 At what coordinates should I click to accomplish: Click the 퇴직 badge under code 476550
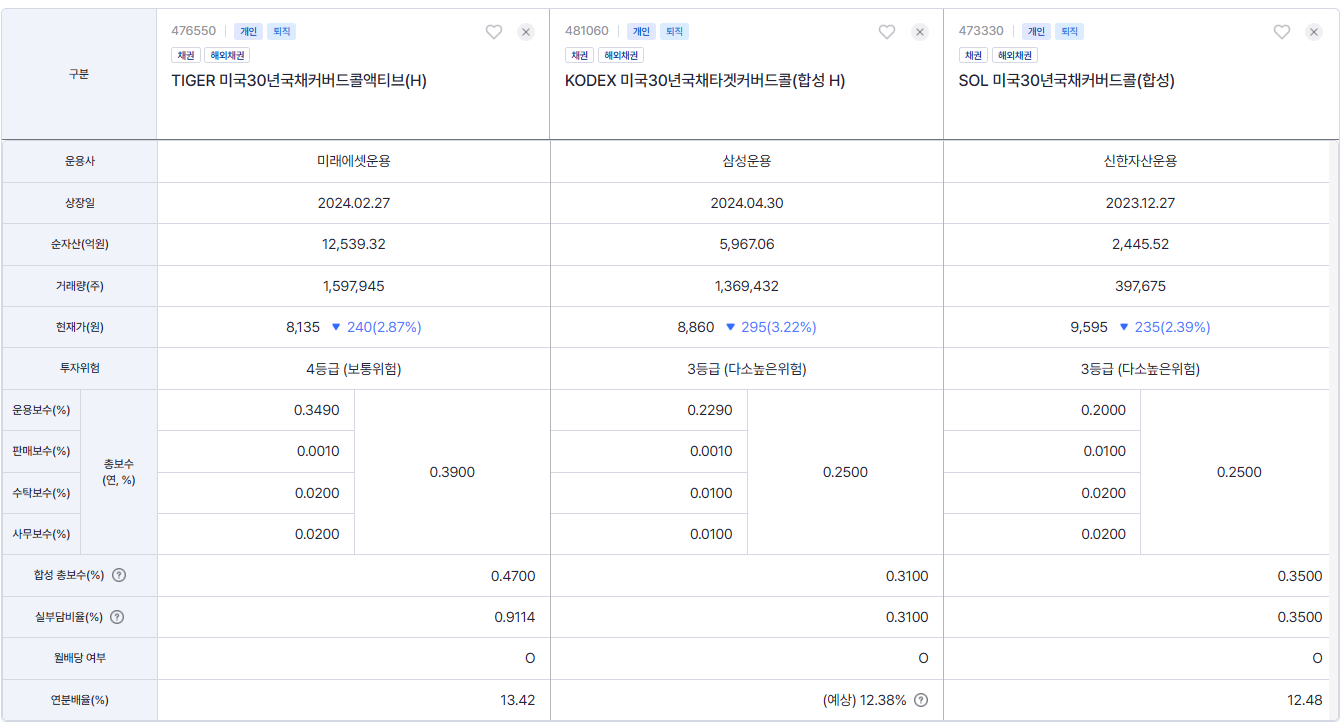[281, 31]
